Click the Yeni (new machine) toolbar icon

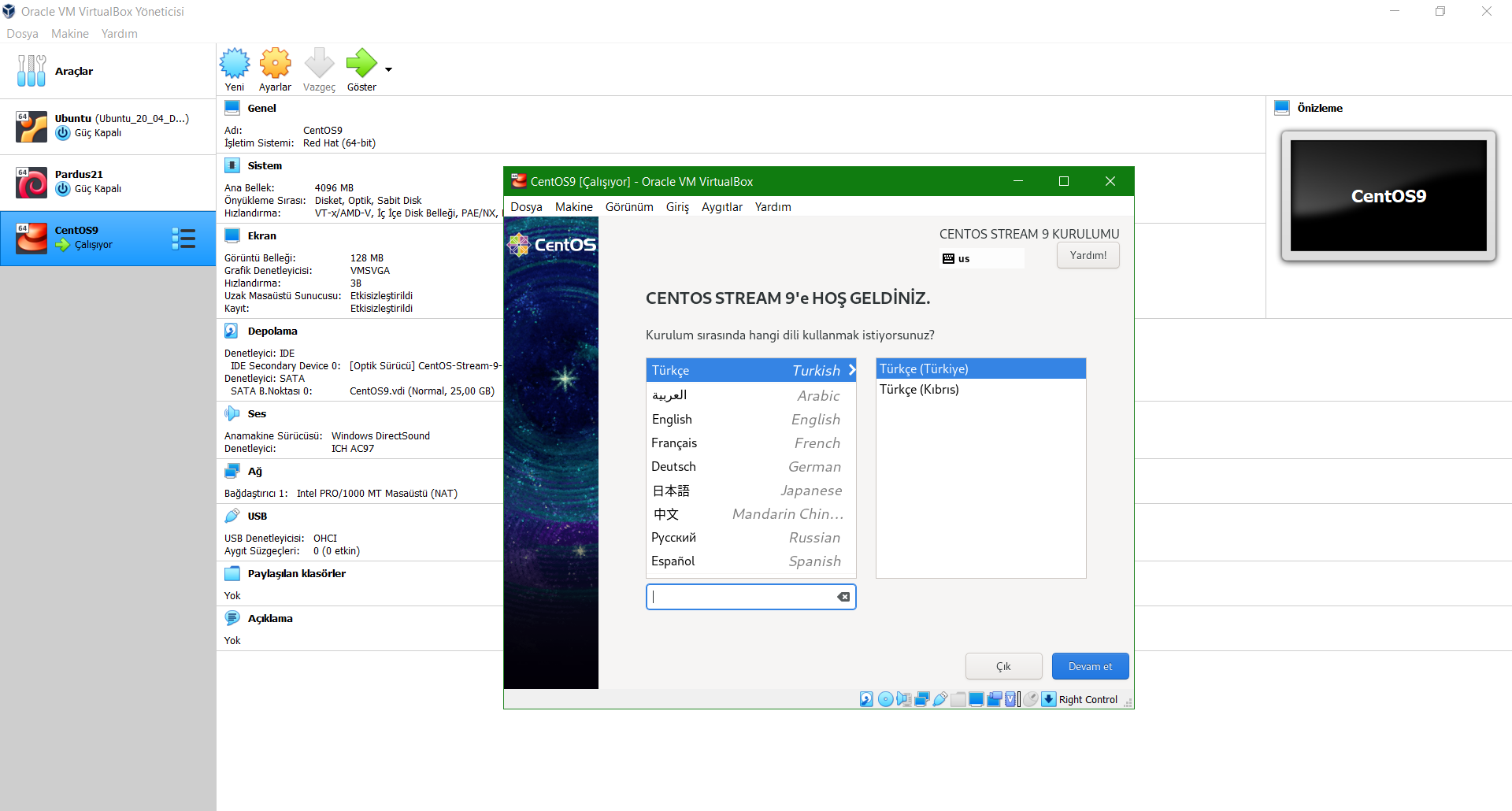pos(235,63)
